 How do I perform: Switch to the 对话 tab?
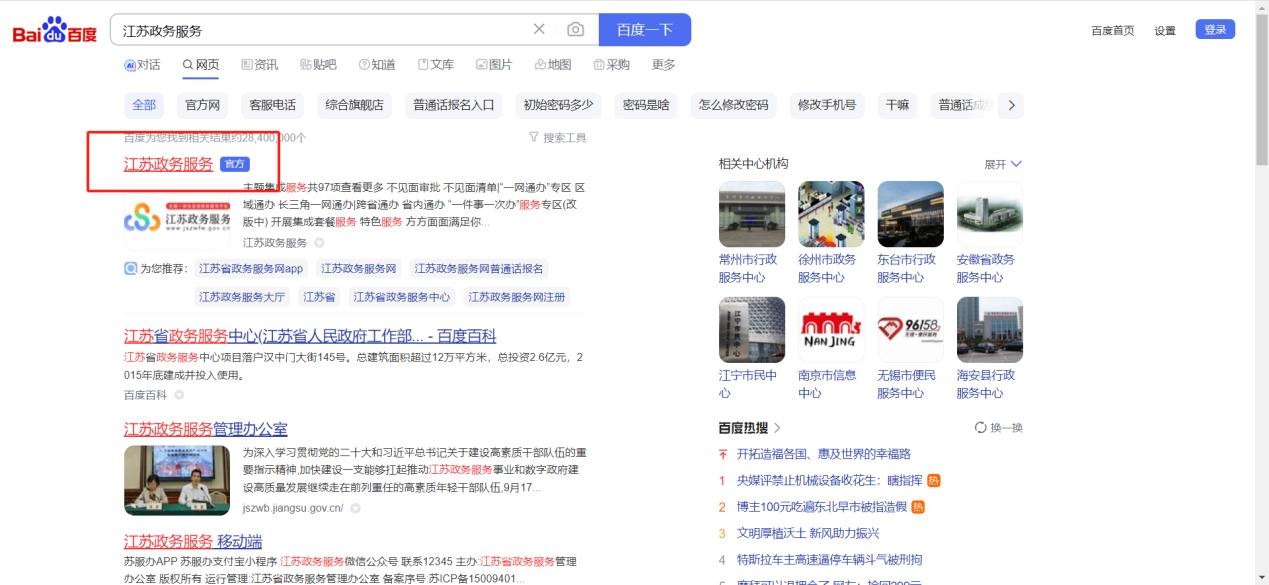pyautogui.click(x=141, y=65)
